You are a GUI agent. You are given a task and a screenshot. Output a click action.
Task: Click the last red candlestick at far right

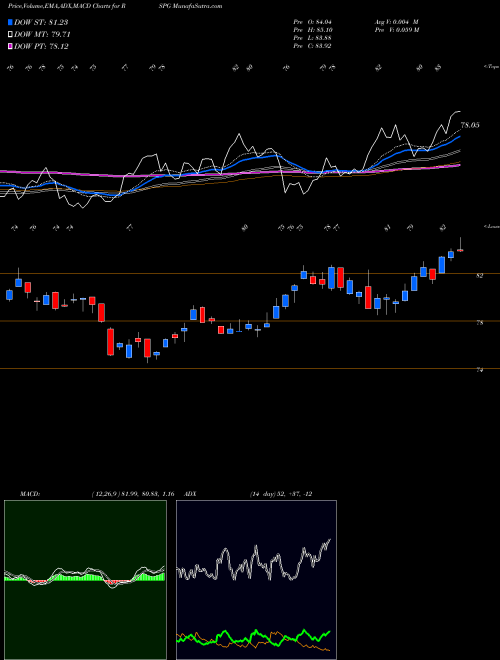(x=460, y=250)
